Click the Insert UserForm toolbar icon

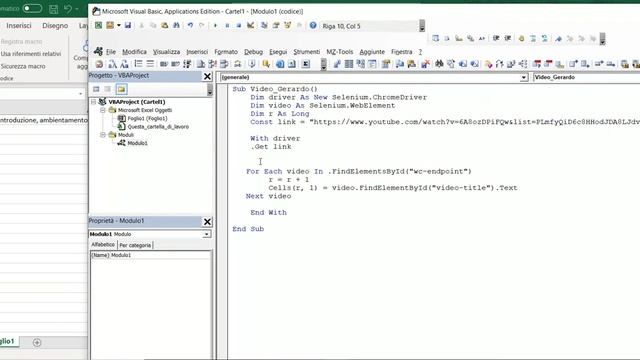click(110, 26)
